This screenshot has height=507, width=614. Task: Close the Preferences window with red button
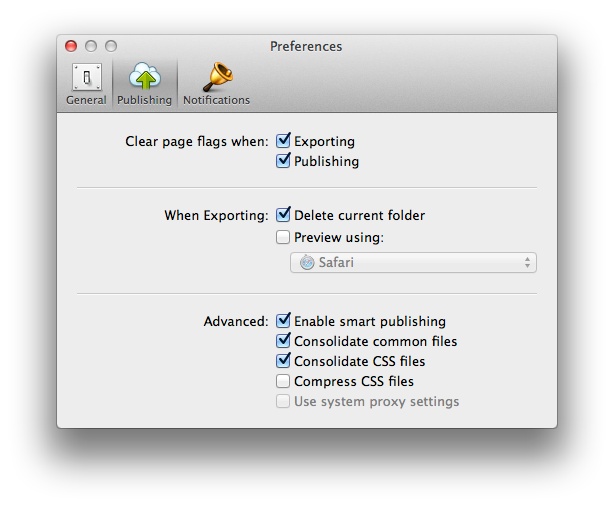tap(71, 46)
